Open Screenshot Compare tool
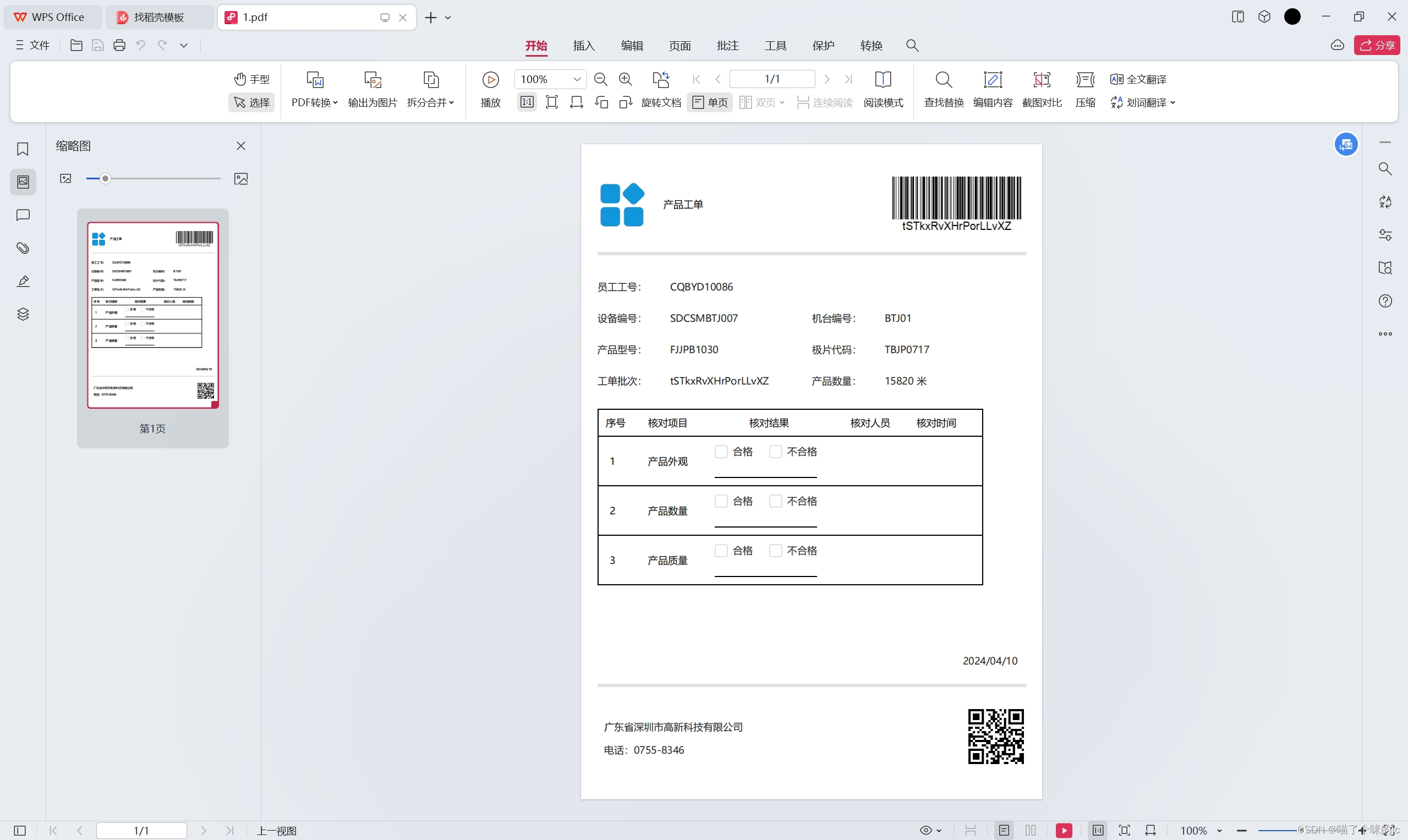Image resolution: width=1408 pixels, height=840 pixels. point(1042,90)
